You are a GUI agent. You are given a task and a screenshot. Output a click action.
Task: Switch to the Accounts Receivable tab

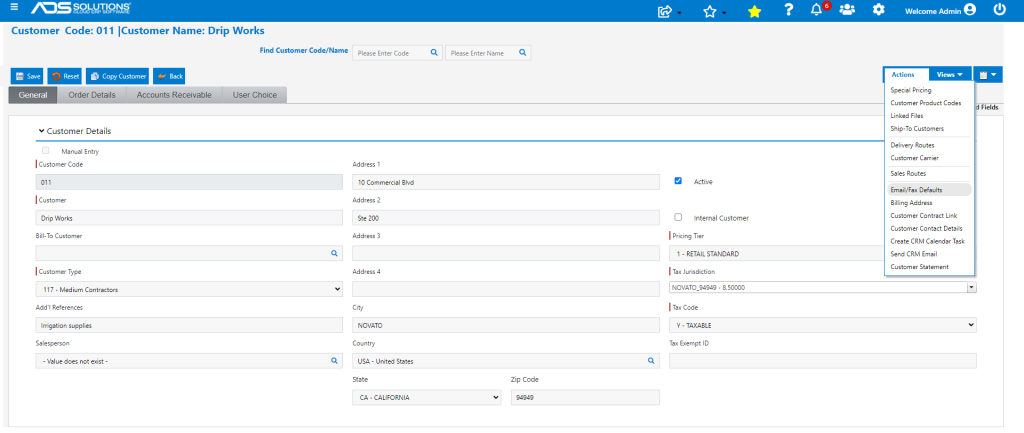click(x=174, y=95)
